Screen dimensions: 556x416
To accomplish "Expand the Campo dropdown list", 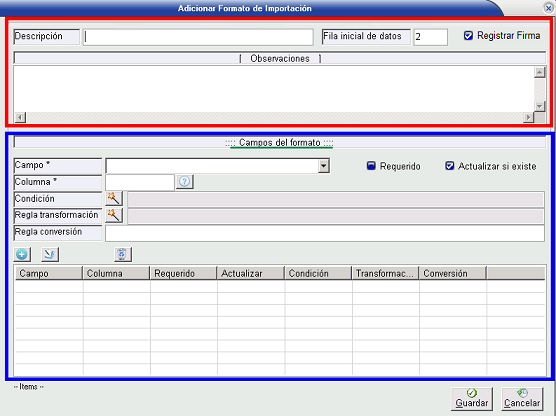I will point(323,166).
